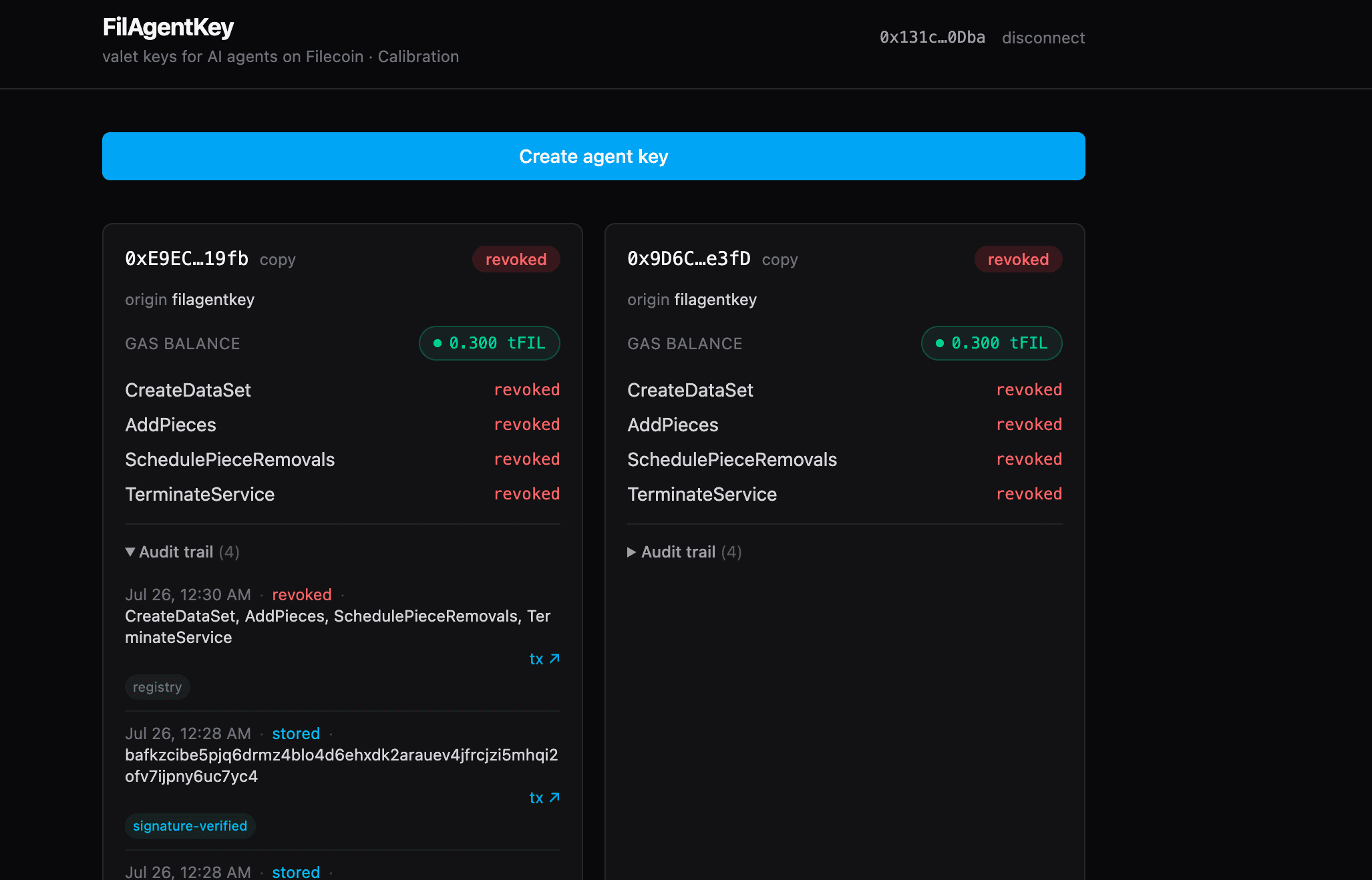
Task: Select key address 0xE9EC…19fb text
Action: 187,259
